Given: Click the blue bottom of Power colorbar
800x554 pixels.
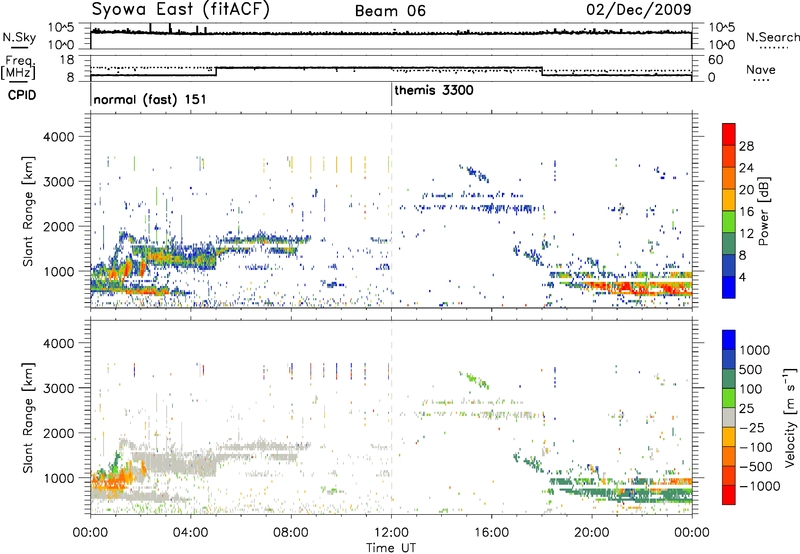Looking at the screenshot, I should [729, 287].
